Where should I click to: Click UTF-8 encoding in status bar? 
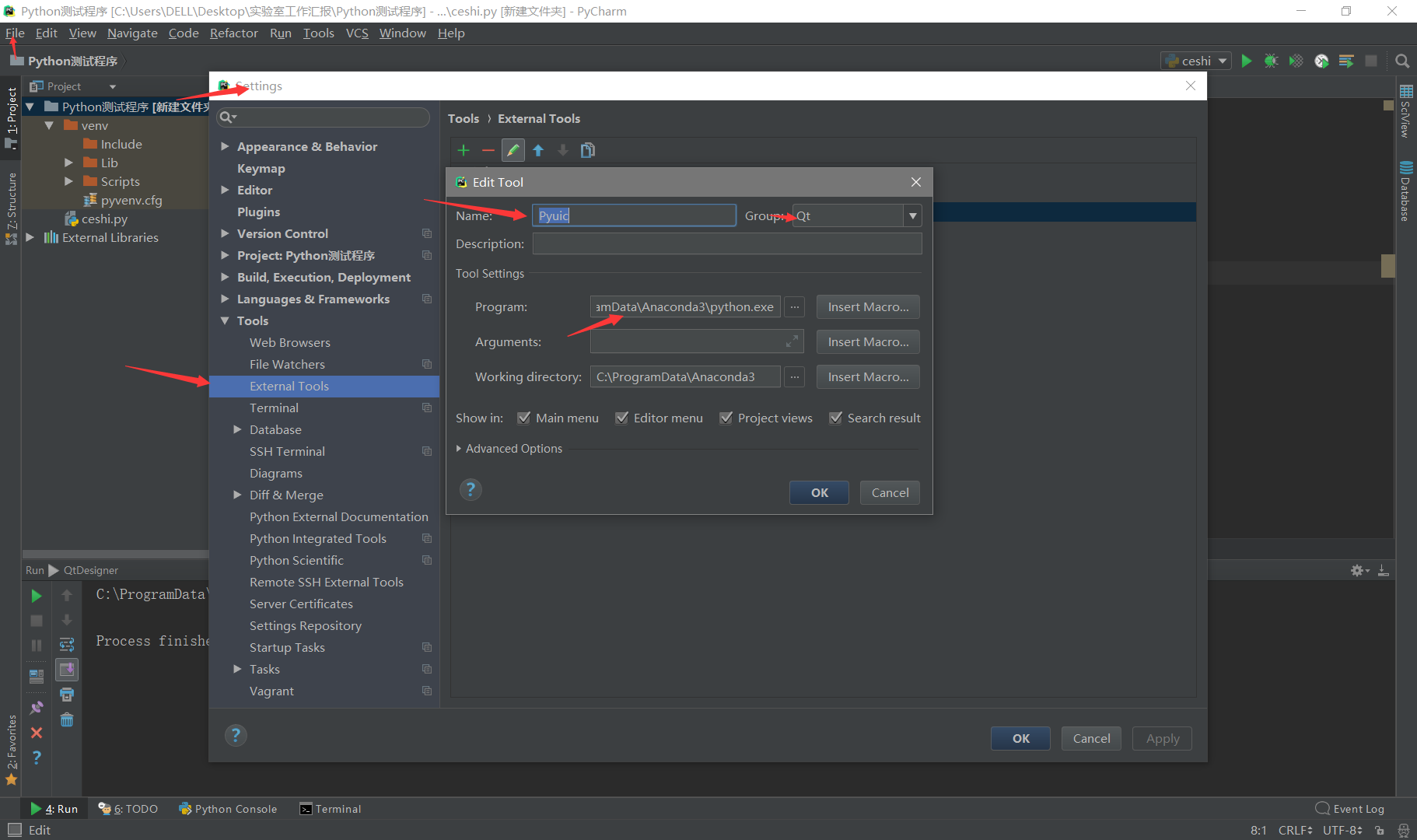(1342, 830)
